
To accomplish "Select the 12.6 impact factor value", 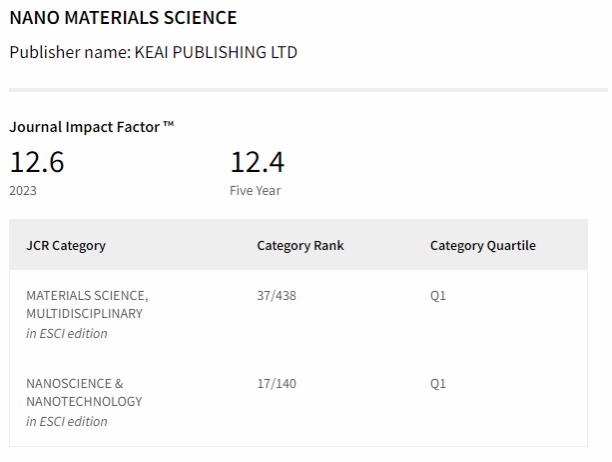I will pos(37,162).
